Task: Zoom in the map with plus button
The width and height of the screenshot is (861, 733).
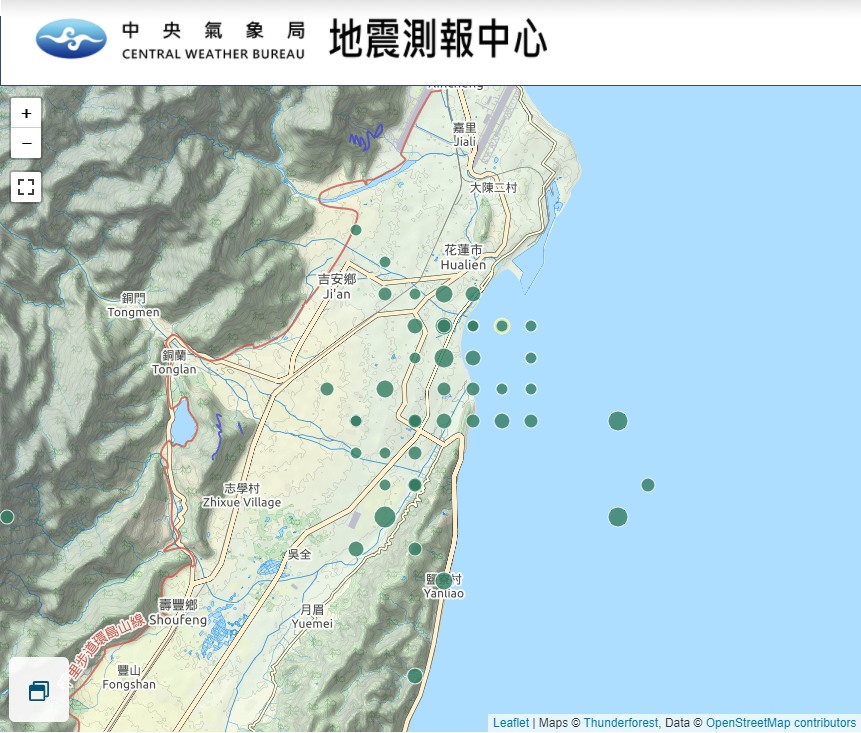Action: (x=26, y=114)
